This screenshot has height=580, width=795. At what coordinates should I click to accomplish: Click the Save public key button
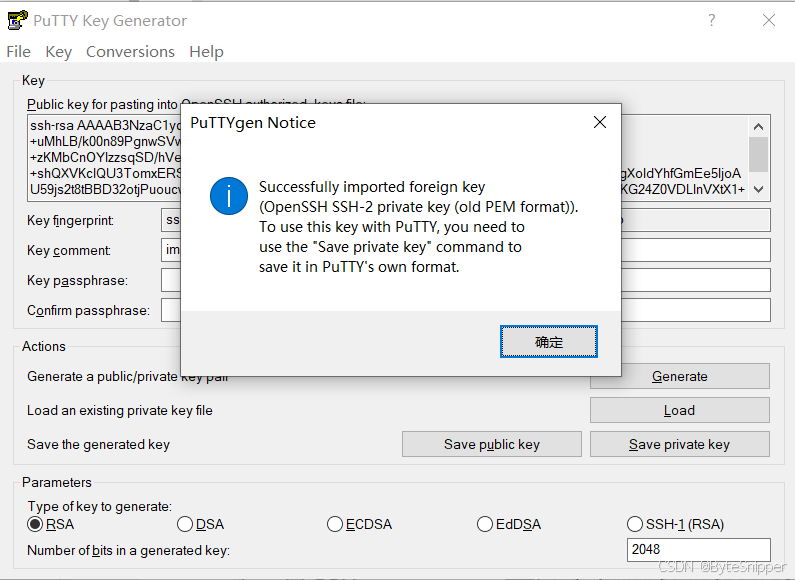pyautogui.click(x=492, y=444)
